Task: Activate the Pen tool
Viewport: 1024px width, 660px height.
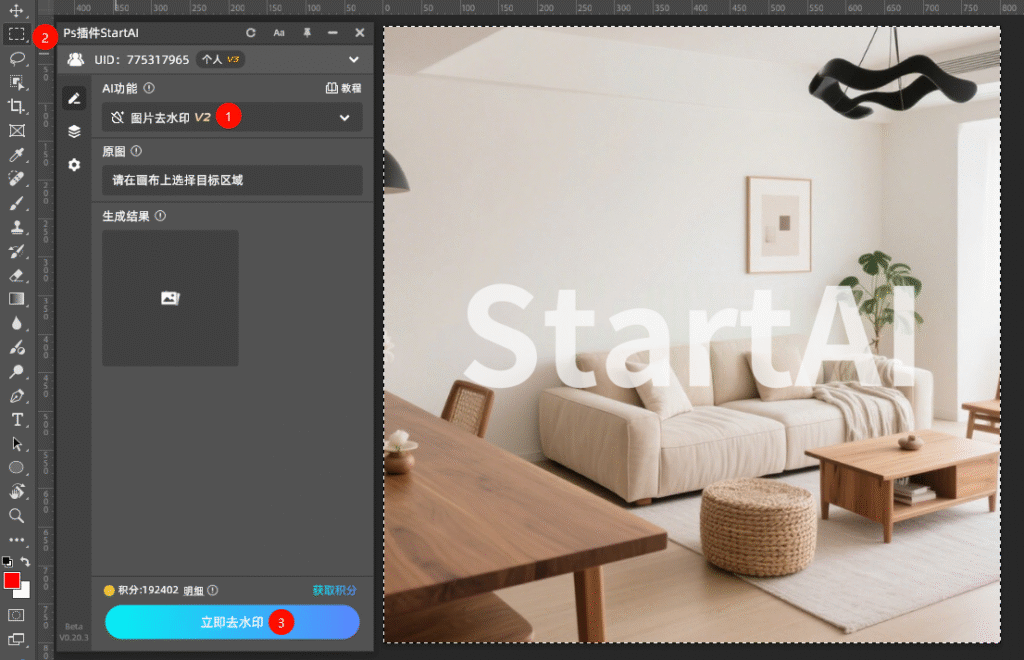Action: 17,395
